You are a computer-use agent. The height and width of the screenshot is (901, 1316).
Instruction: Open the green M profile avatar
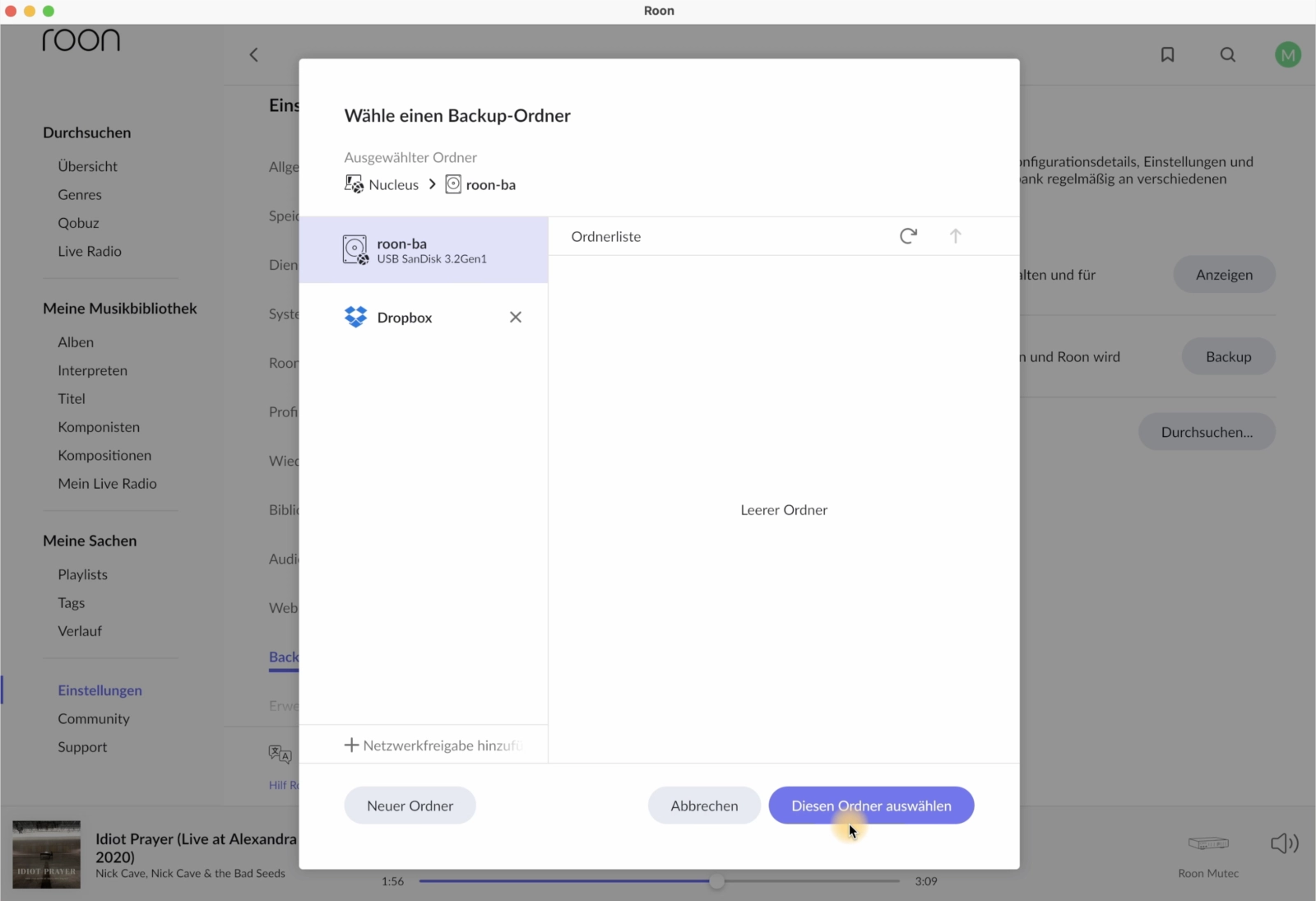(1288, 55)
